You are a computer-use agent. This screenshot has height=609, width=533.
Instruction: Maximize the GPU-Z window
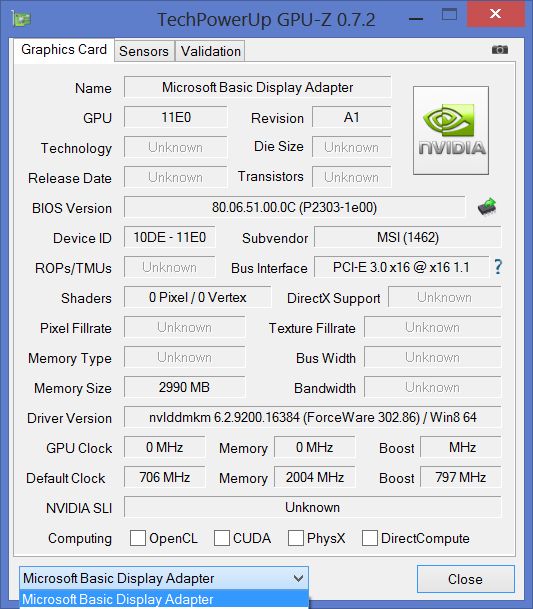pos(449,16)
